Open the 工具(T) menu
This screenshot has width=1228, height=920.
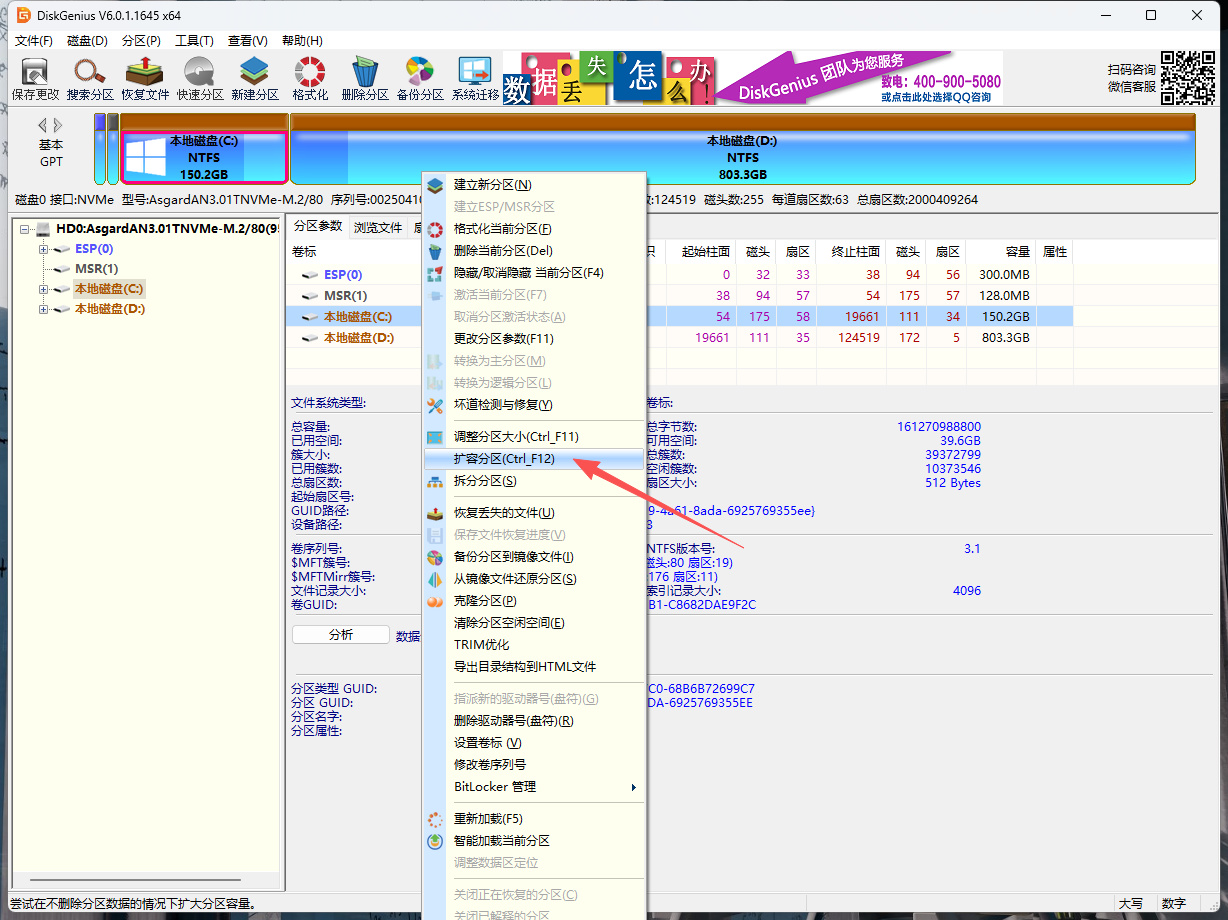[194, 41]
